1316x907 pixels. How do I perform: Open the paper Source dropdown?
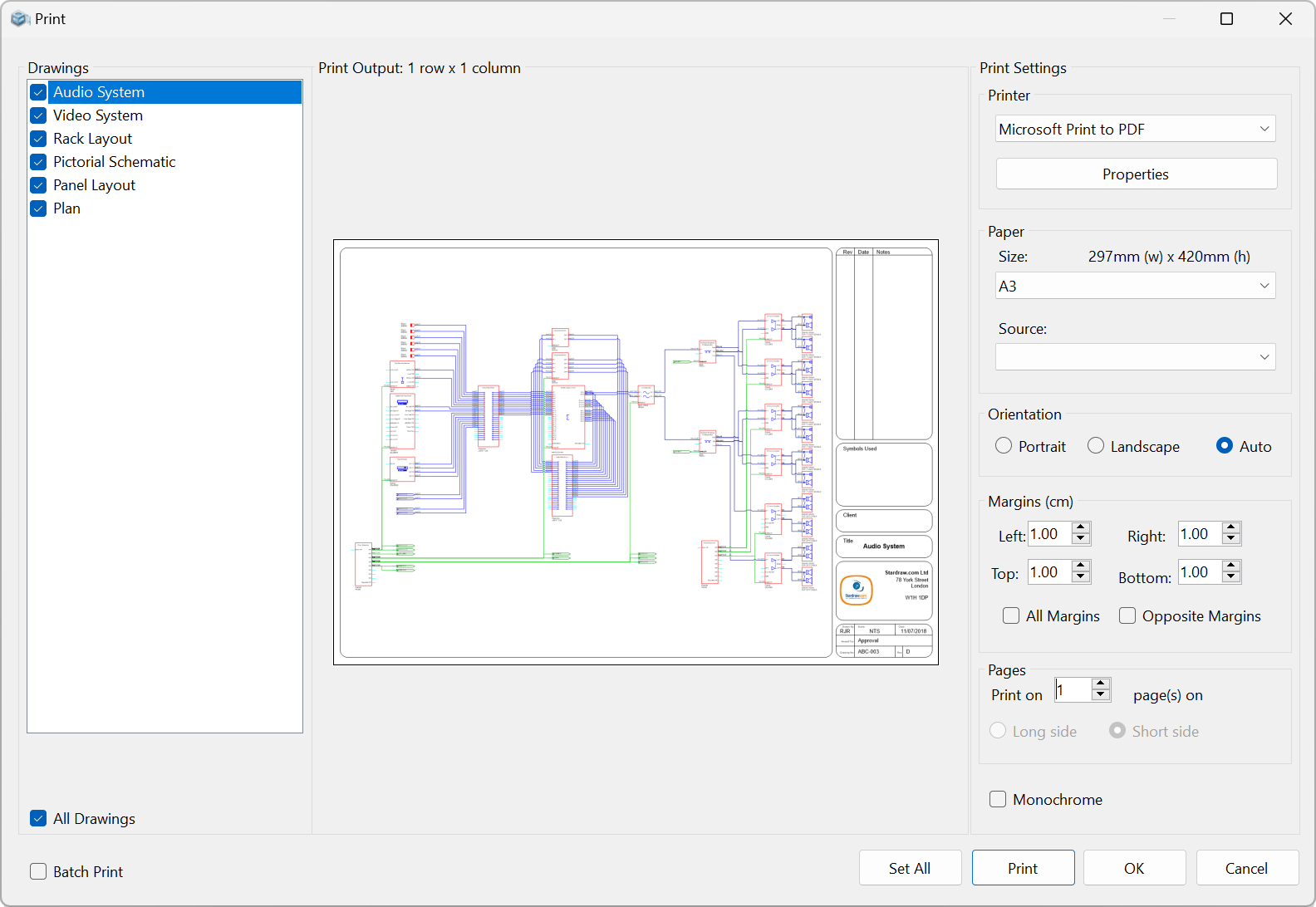coord(1136,357)
